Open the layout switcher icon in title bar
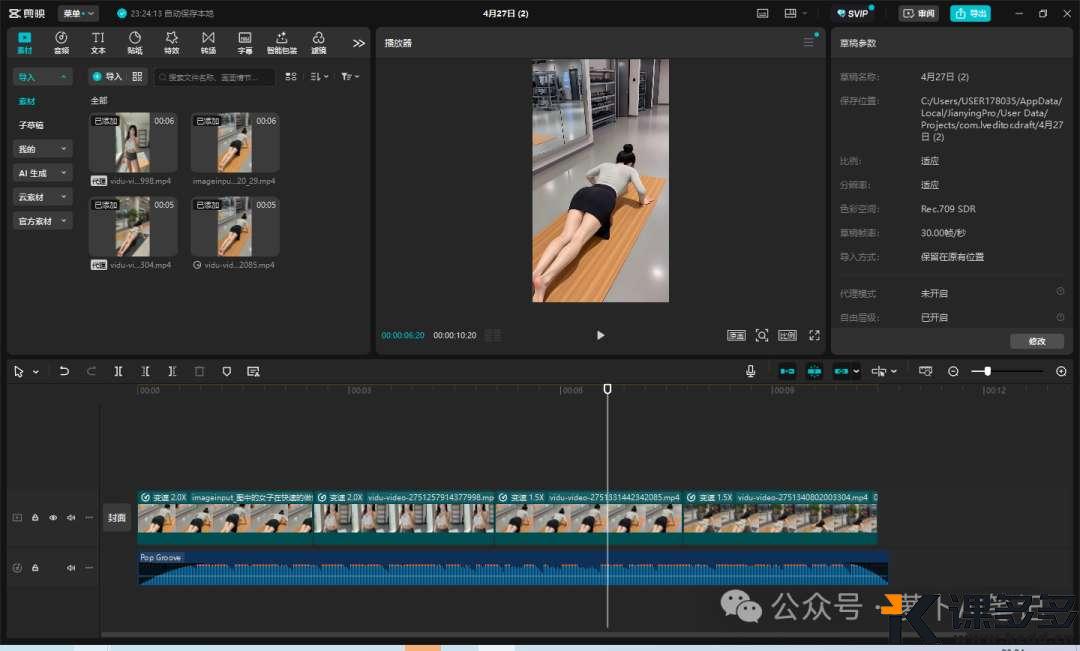This screenshot has height=651, width=1080. point(791,13)
